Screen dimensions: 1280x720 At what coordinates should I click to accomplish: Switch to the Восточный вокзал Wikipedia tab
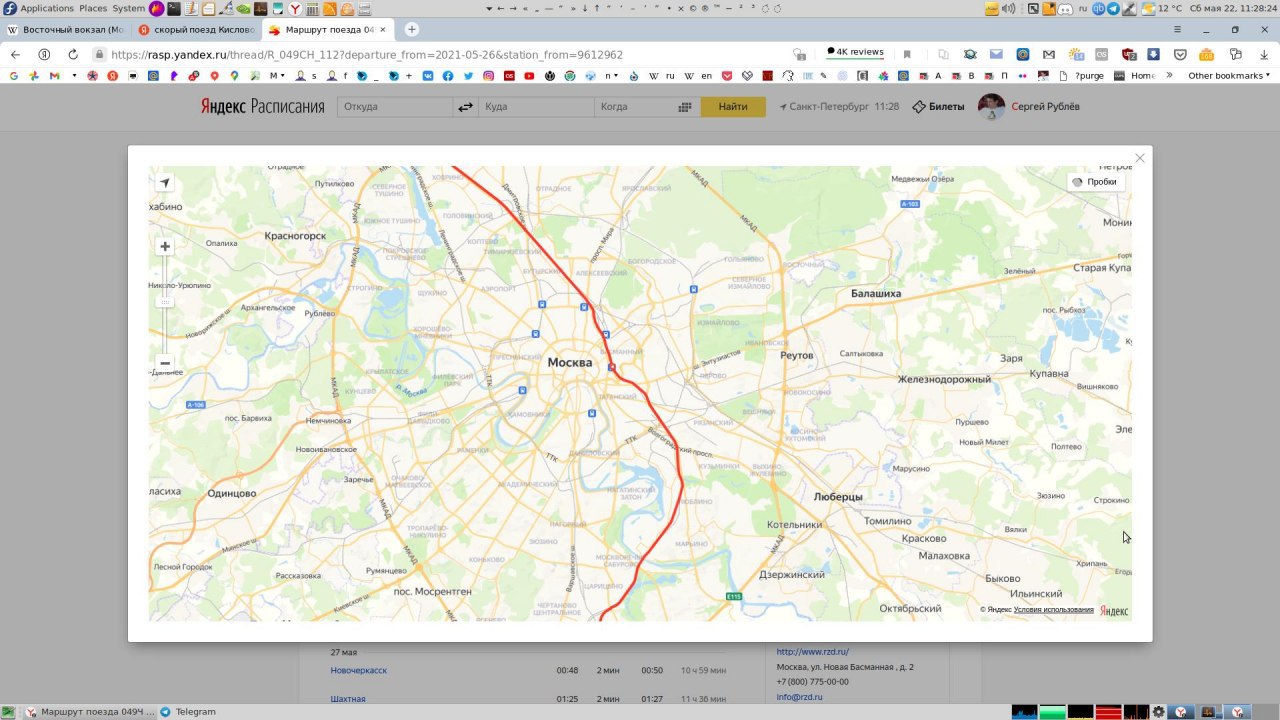[x=66, y=30]
